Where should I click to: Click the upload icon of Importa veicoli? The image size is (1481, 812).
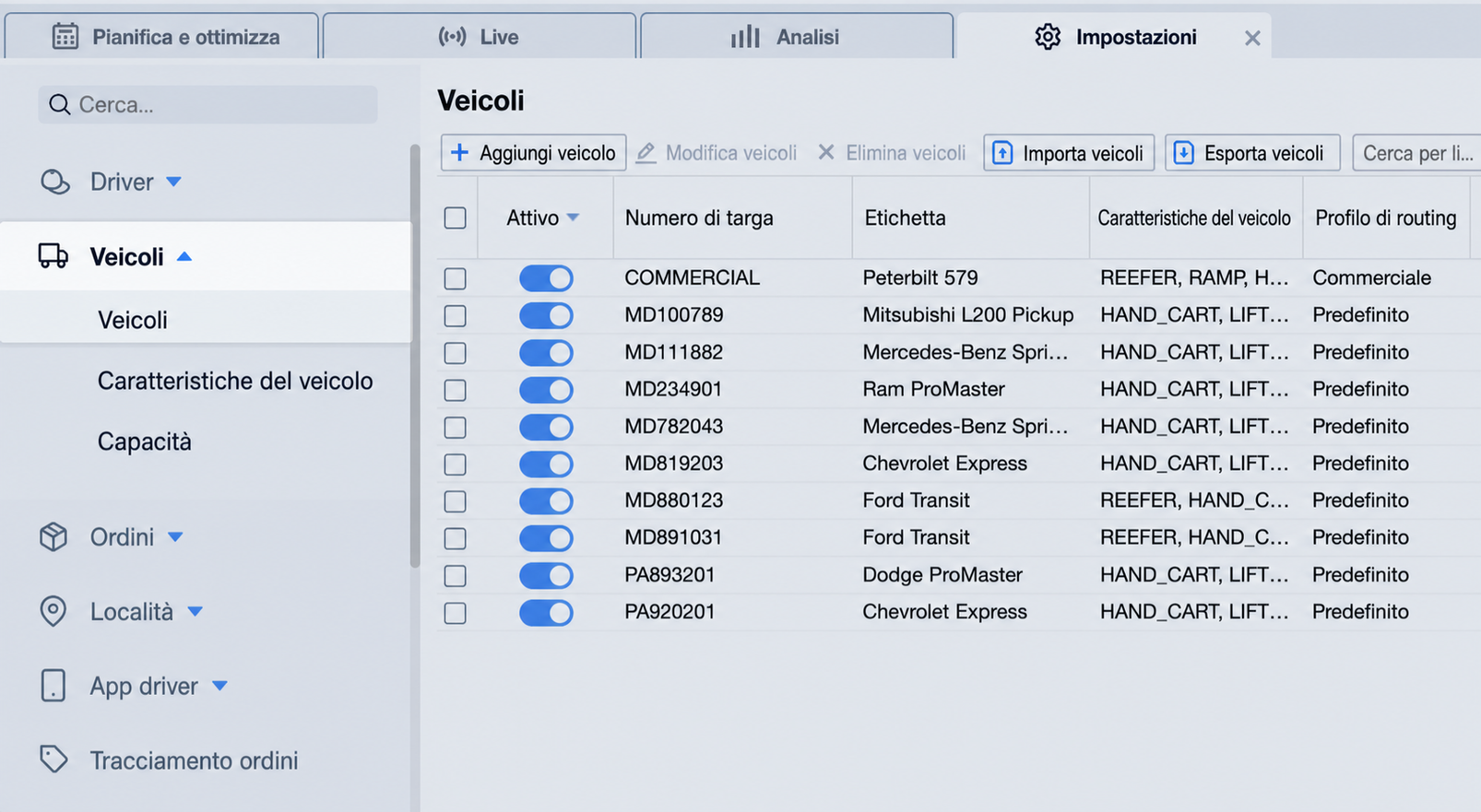(1002, 153)
